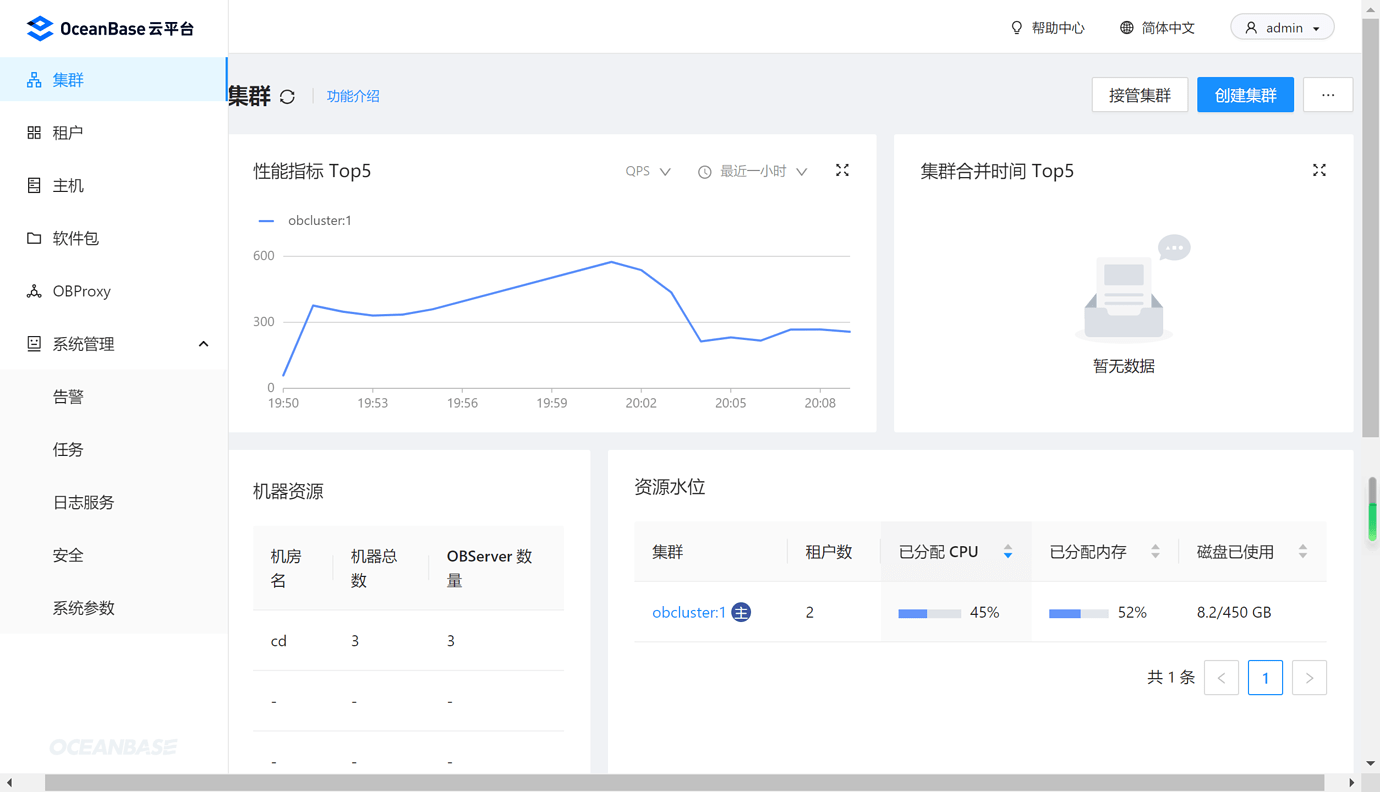Select the 租户 sidebar icon
Viewport: 1380px width, 792px height.
pyautogui.click(x=67, y=132)
